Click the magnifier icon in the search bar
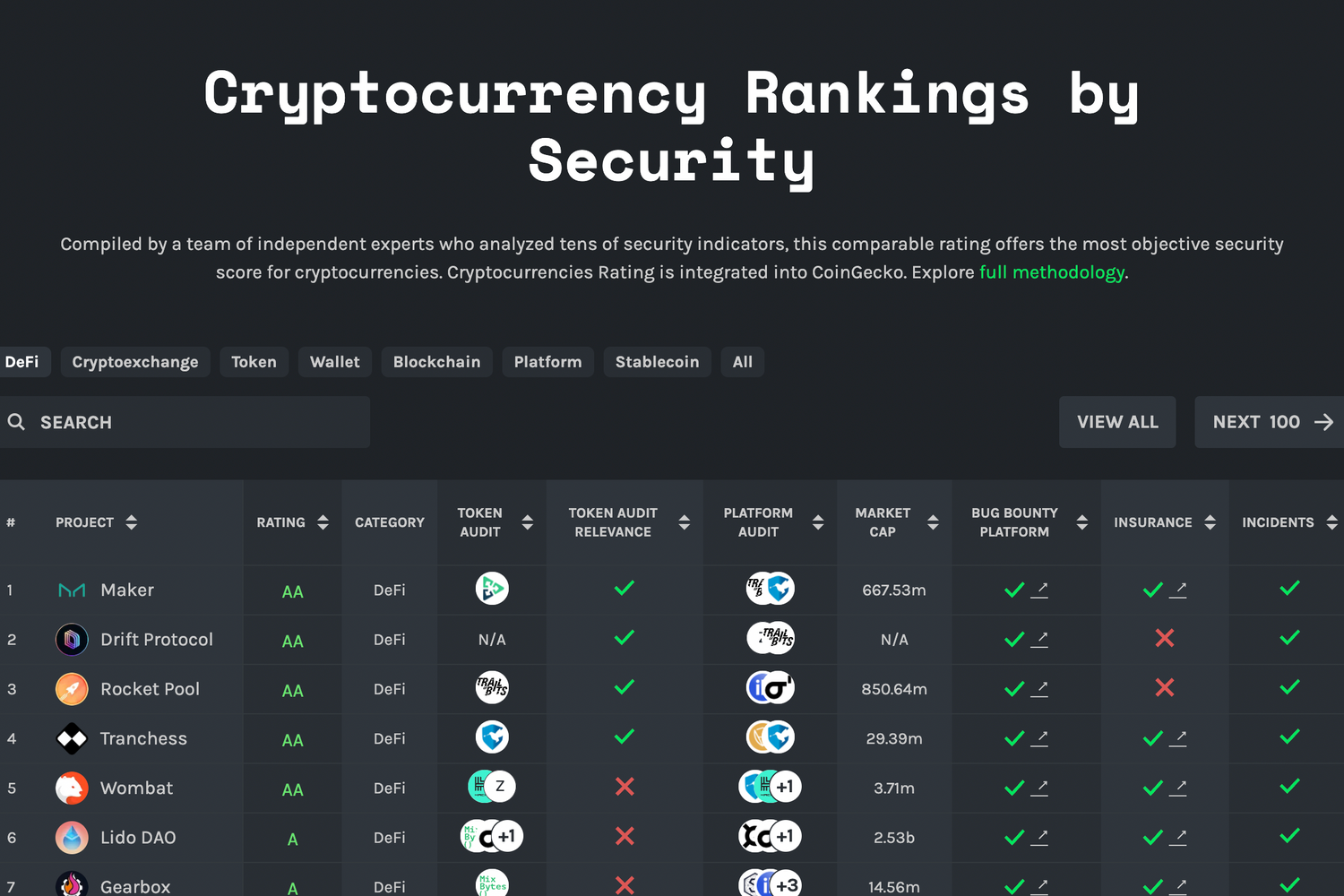The height and width of the screenshot is (896, 1344). coord(17,421)
